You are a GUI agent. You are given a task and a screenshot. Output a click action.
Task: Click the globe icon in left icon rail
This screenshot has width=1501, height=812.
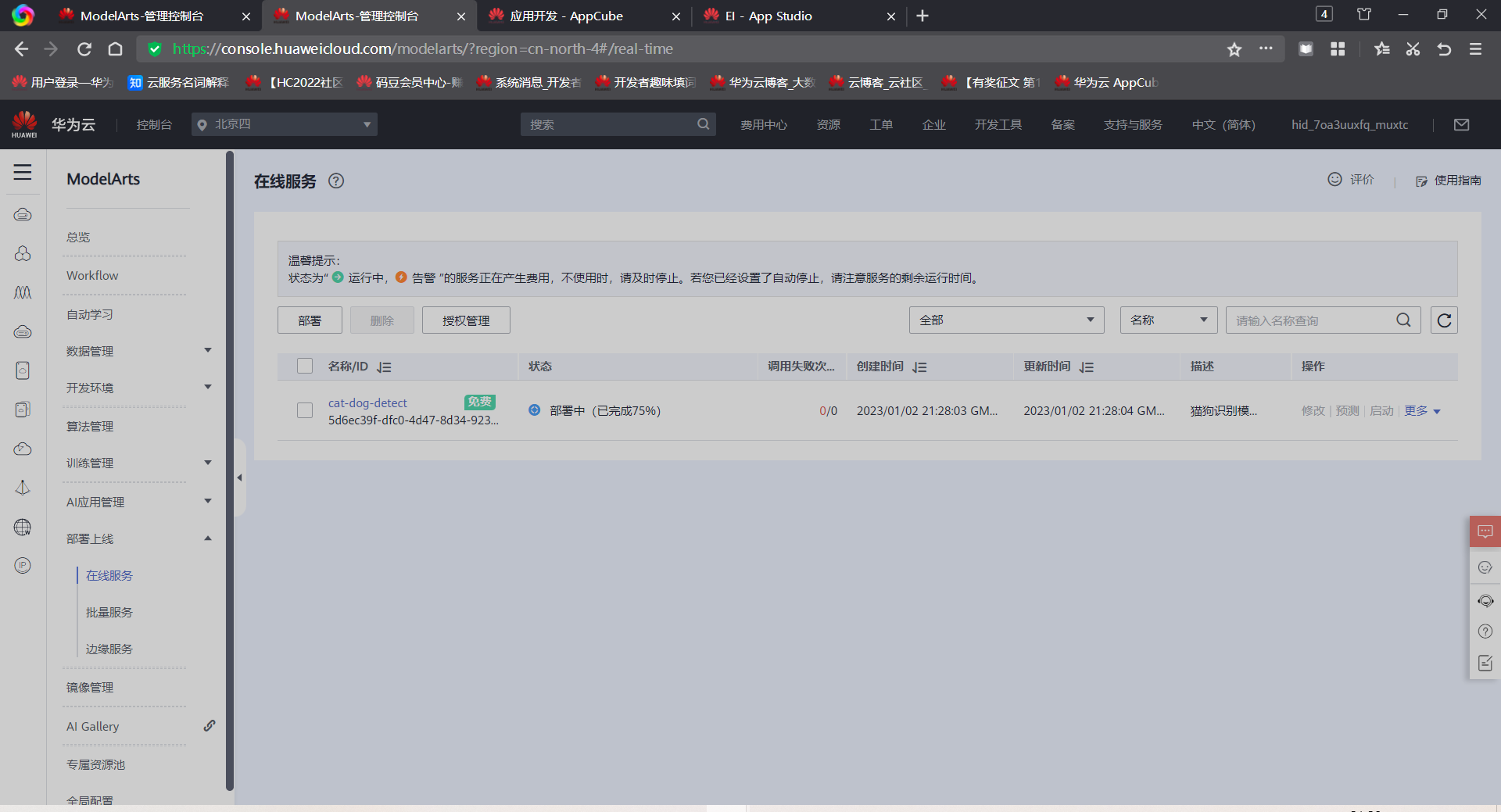click(23, 527)
